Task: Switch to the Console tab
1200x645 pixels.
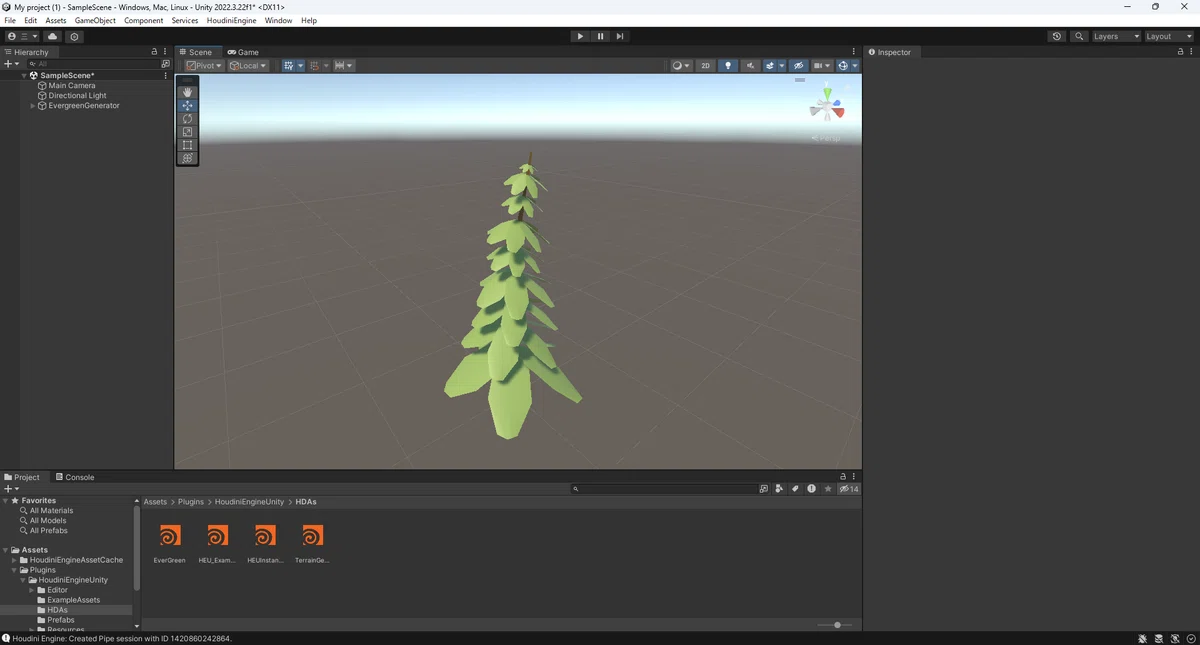Action: pyautogui.click(x=75, y=477)
